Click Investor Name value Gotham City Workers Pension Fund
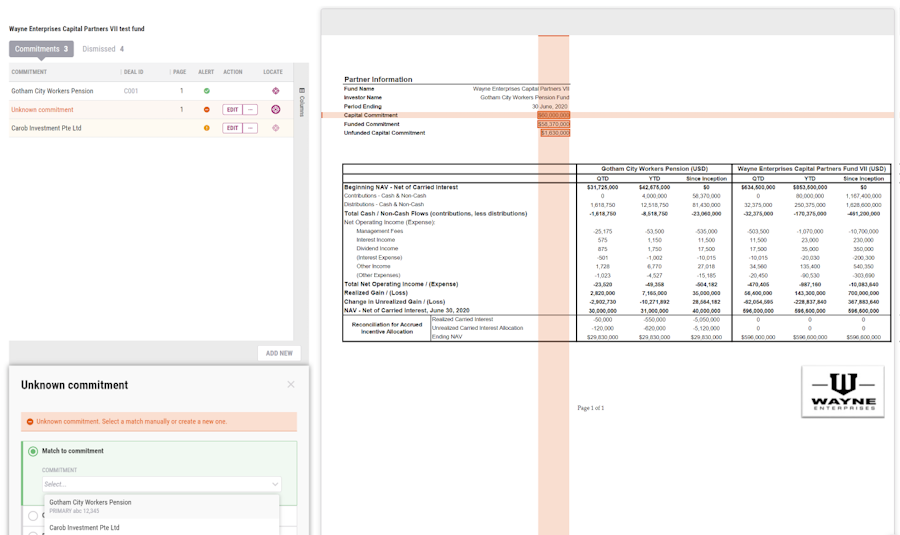900x535 pixels. tap(525, 98)
